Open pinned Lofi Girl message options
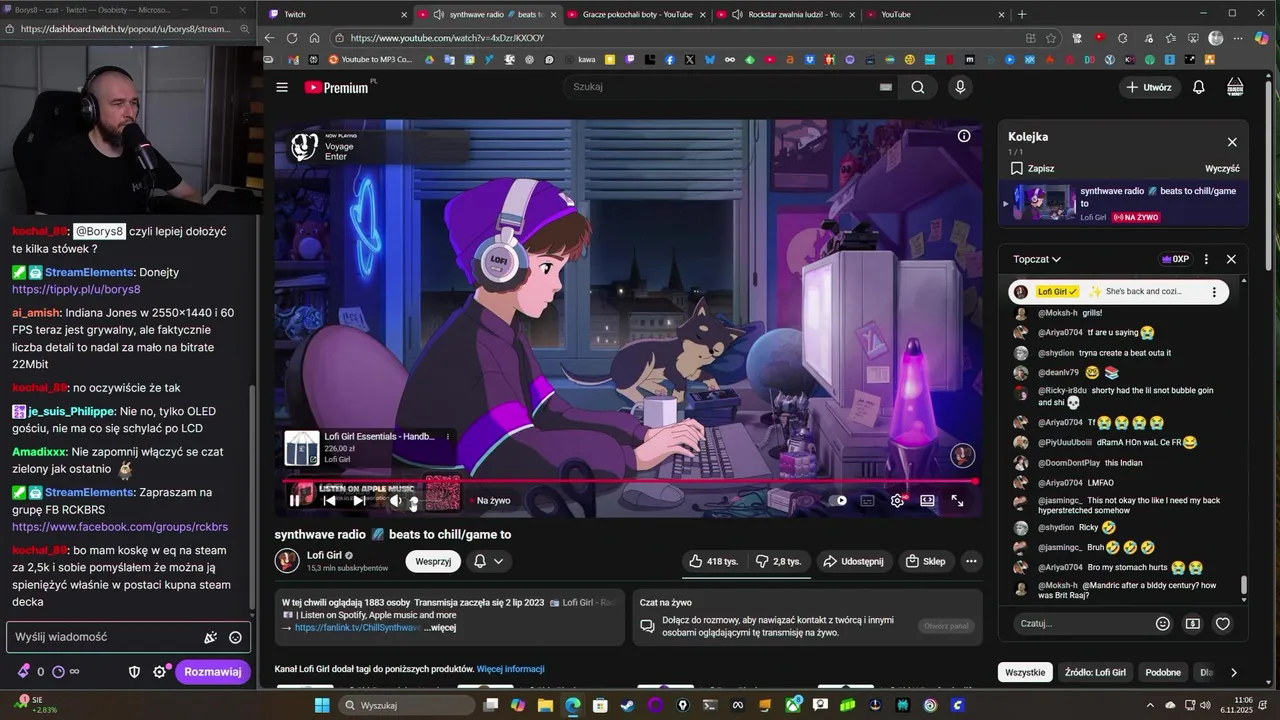 click(1214, 292)
